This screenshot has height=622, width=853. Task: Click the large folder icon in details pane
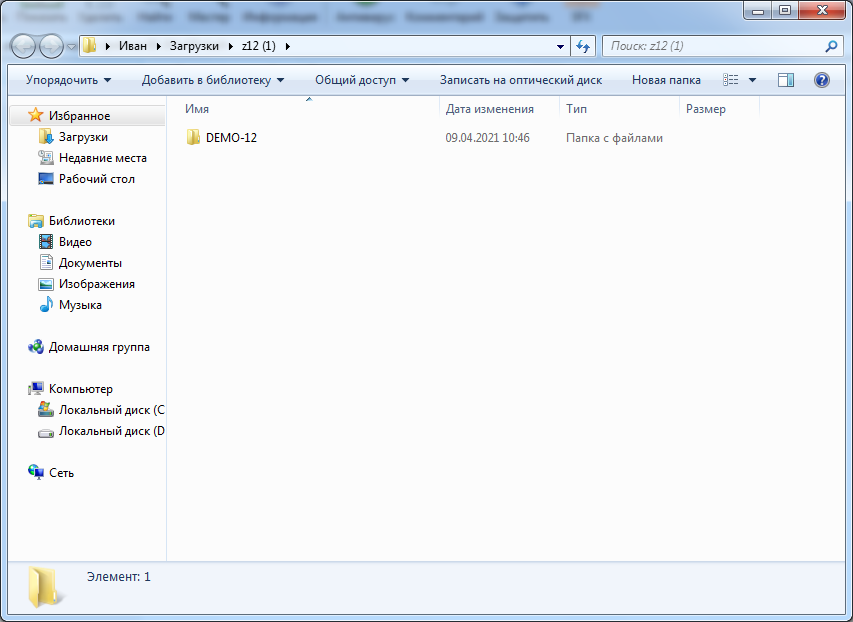point(44,587)
